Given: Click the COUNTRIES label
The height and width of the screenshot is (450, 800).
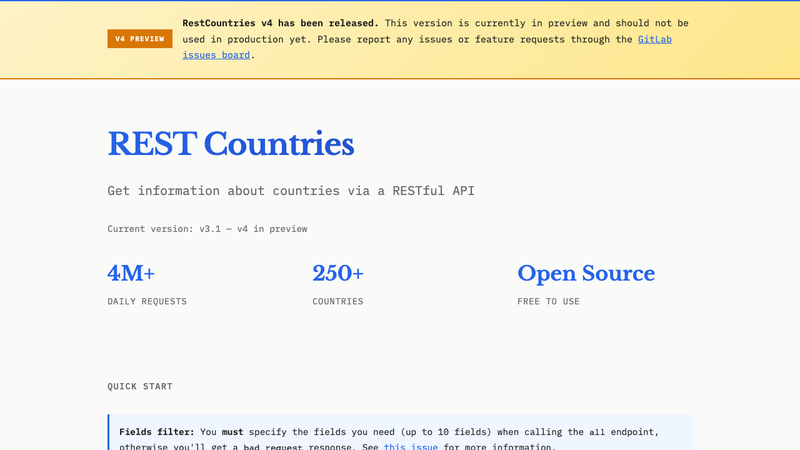Looking at the screenshot, I should pyautogui.click(x=338, y=302).
